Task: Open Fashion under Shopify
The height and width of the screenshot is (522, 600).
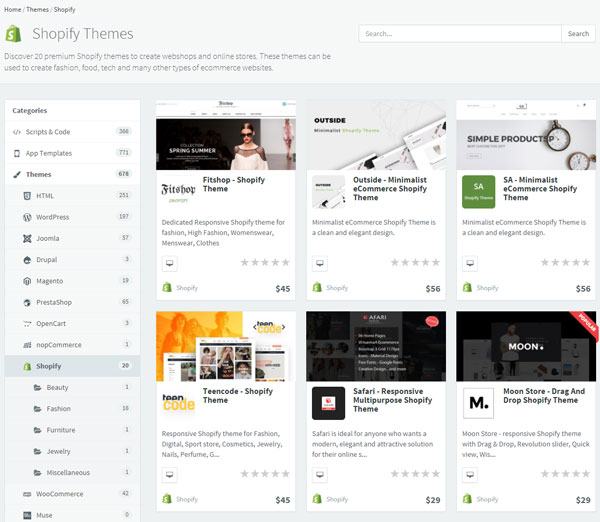Action: click(x=73, y=409)
